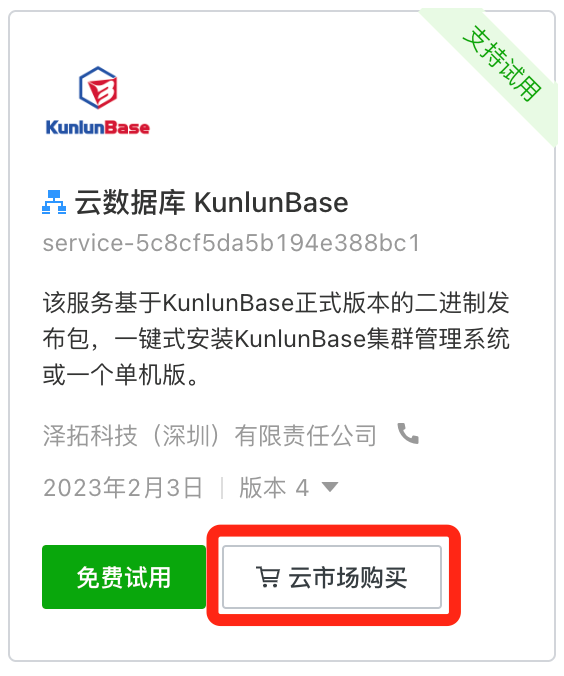Screen dimensions: 564x676
Task: Click the version number 4
Action: (x=302, y=488)
